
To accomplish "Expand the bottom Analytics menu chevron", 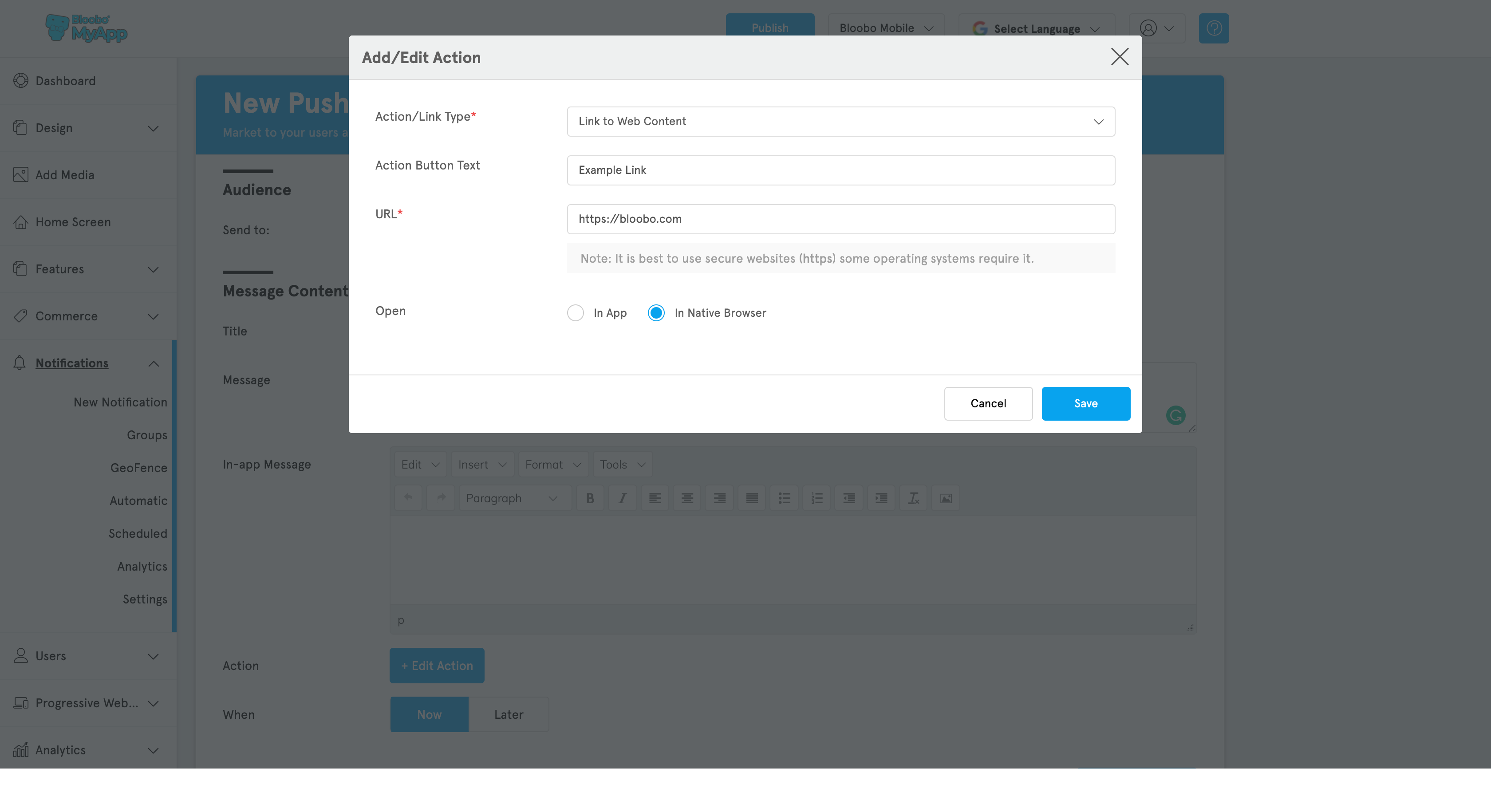I will coord(153,751).
